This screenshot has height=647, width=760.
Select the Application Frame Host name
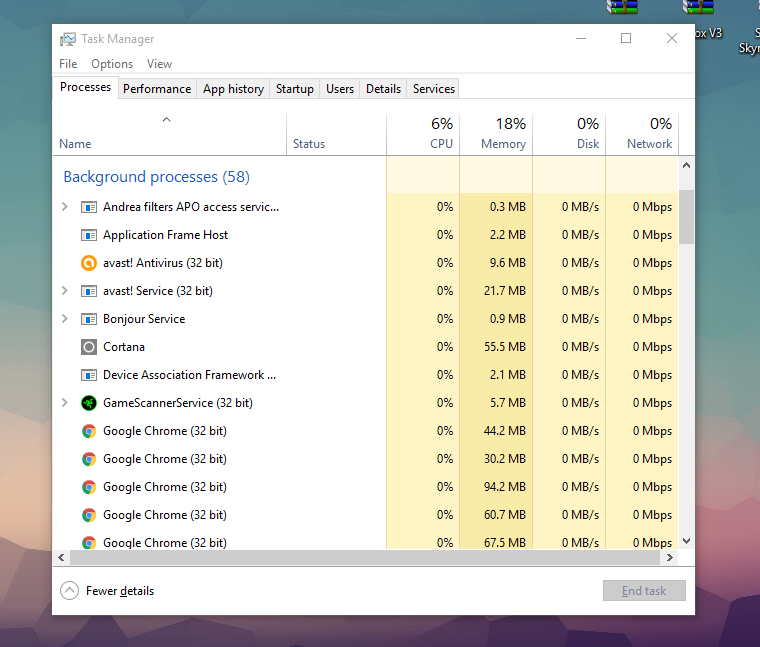point(165,235)
